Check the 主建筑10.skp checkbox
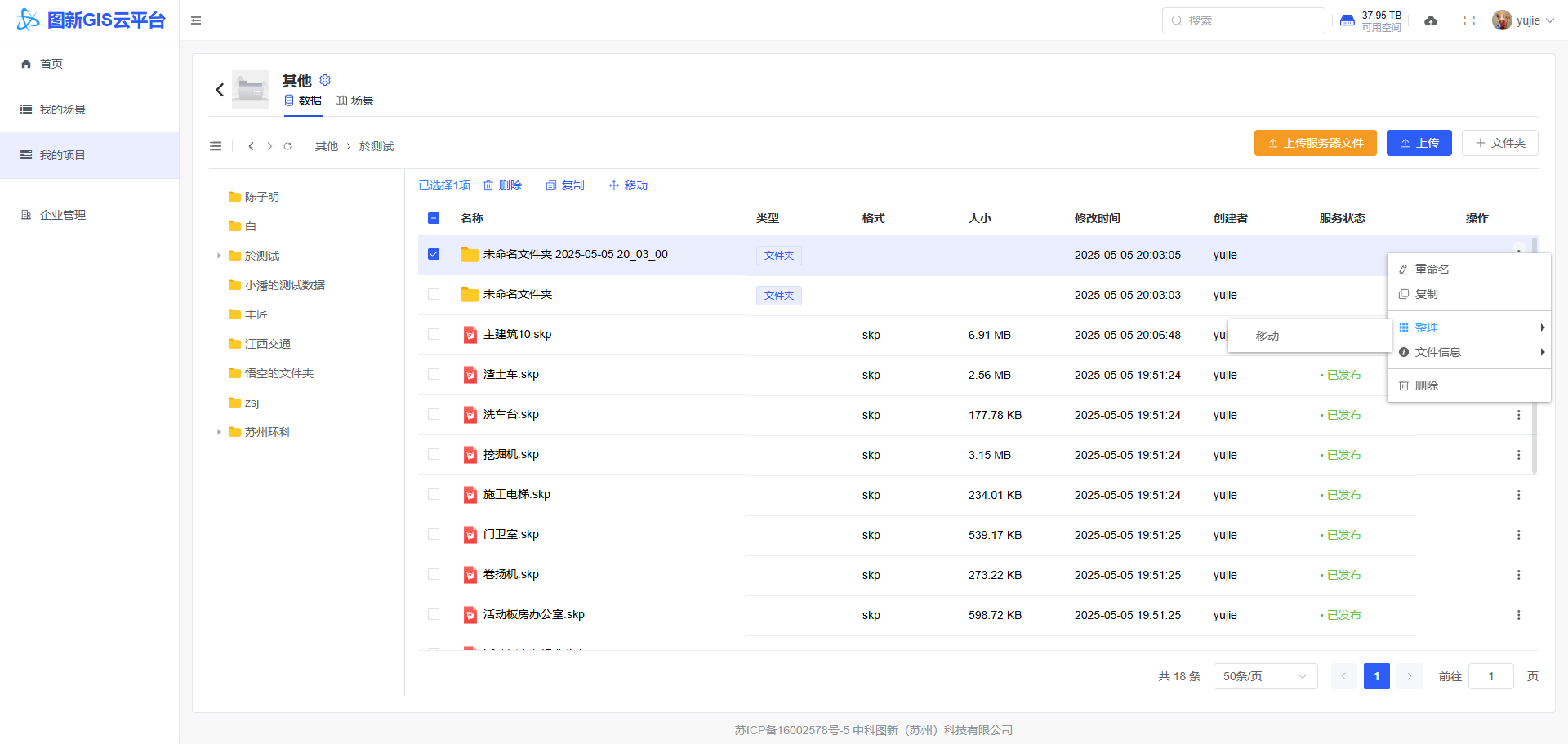 click(x=434, y=334)
